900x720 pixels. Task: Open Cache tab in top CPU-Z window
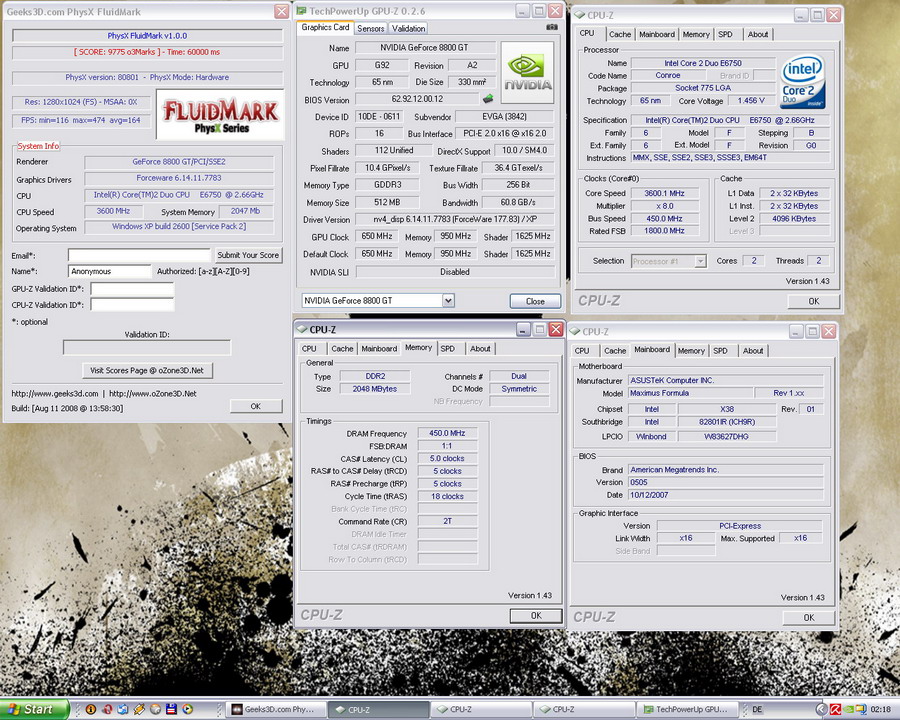point(619,34)
